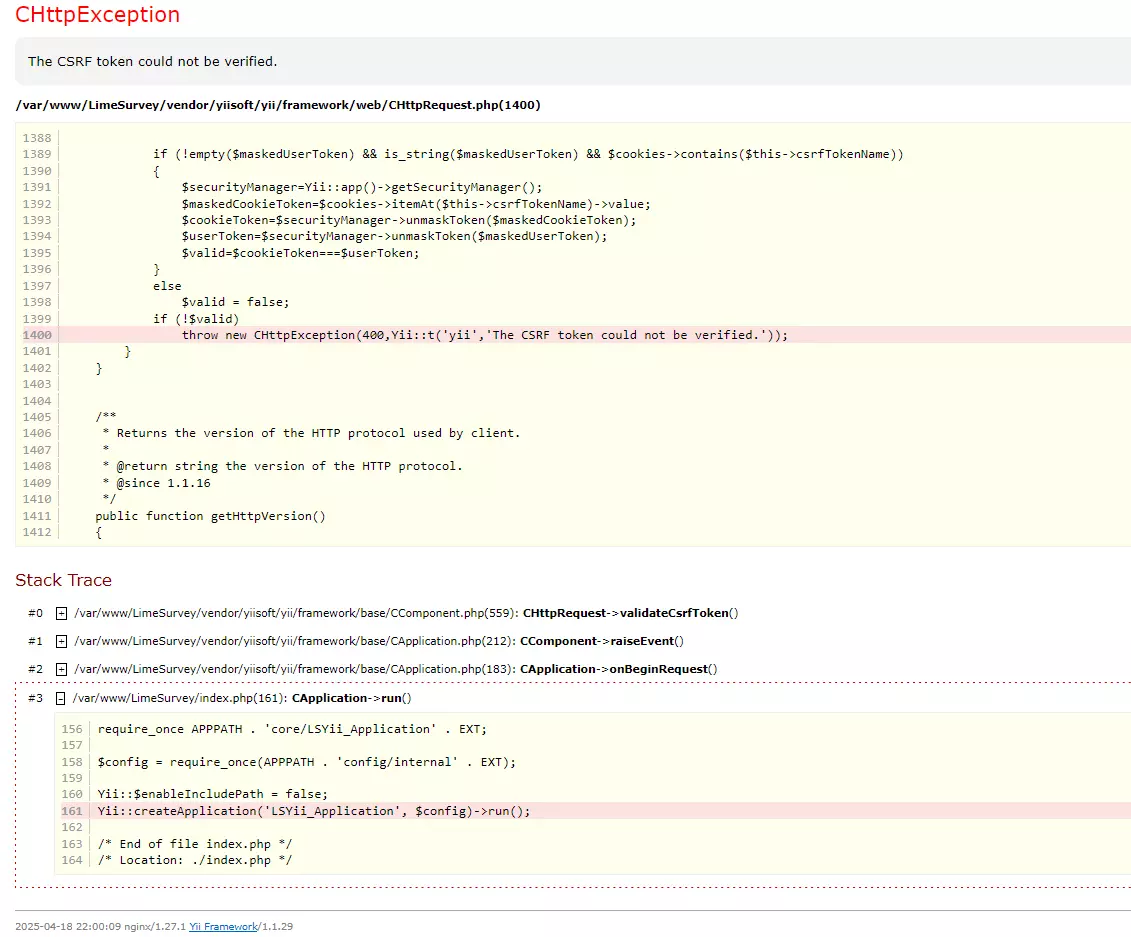Click line 1394 userToken assignment
Screen dimensions: 1131x937
[395, 237]
